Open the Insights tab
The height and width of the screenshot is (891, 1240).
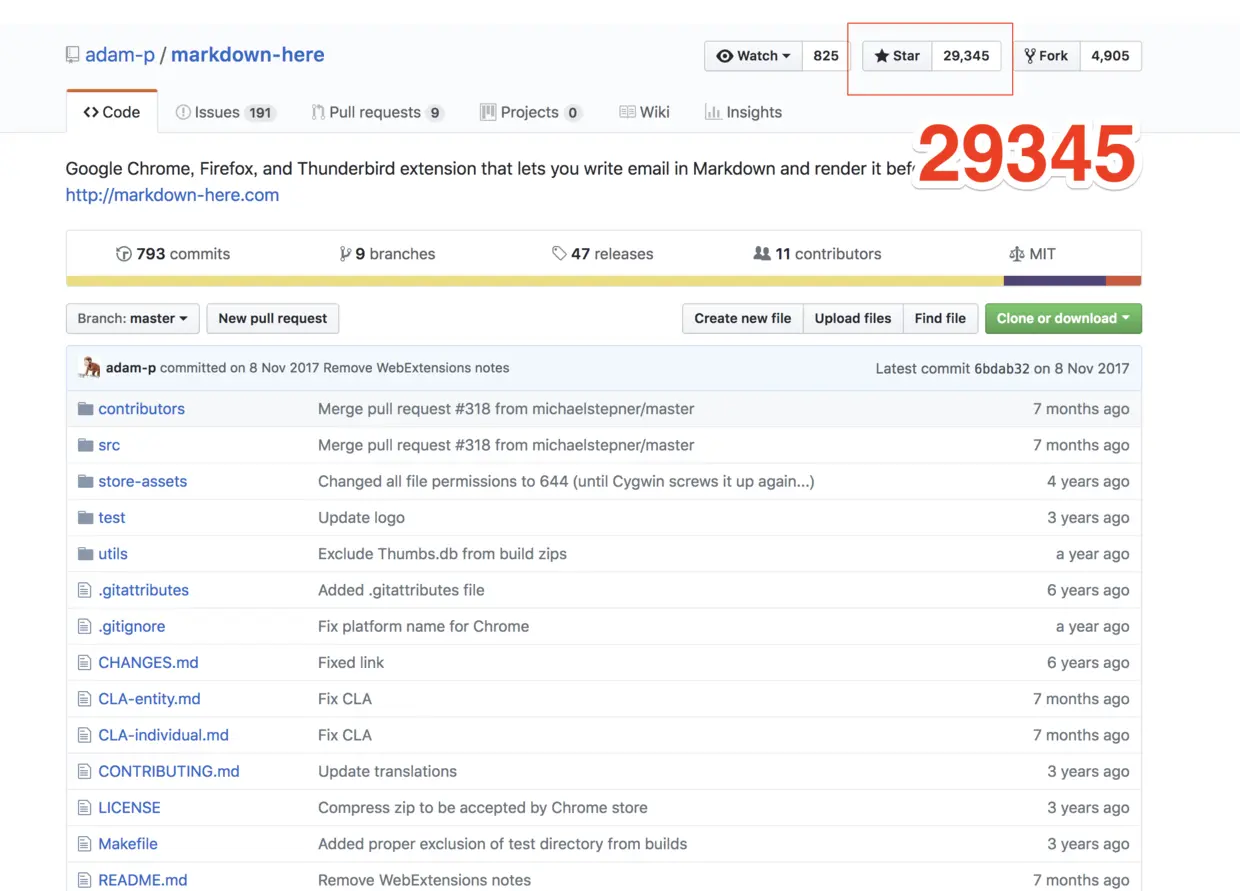click(743, 112)
